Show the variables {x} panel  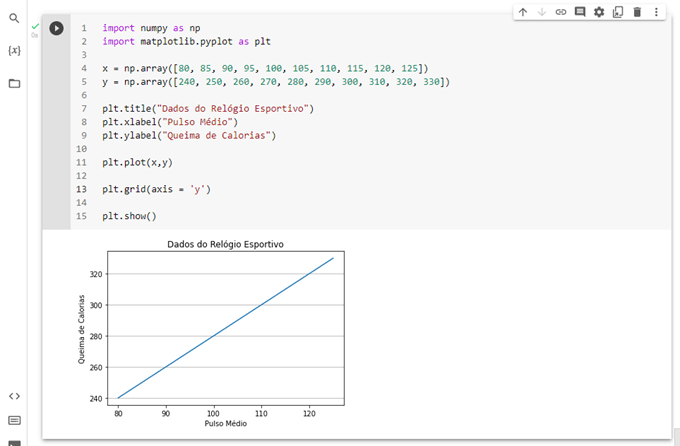[x=14, y=50]
